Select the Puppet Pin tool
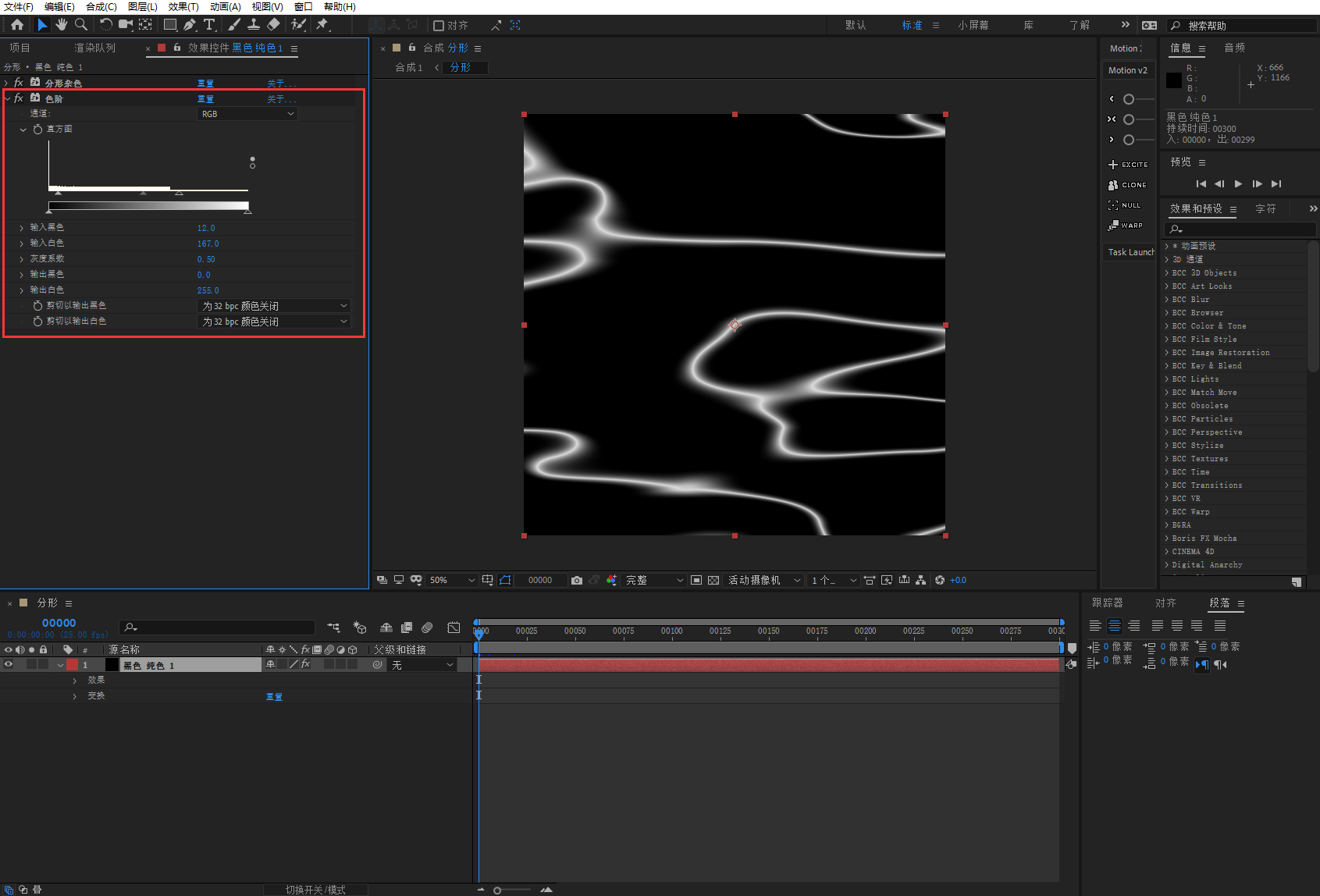Viewport: 1320px width, 896px height. pos(322,25)
